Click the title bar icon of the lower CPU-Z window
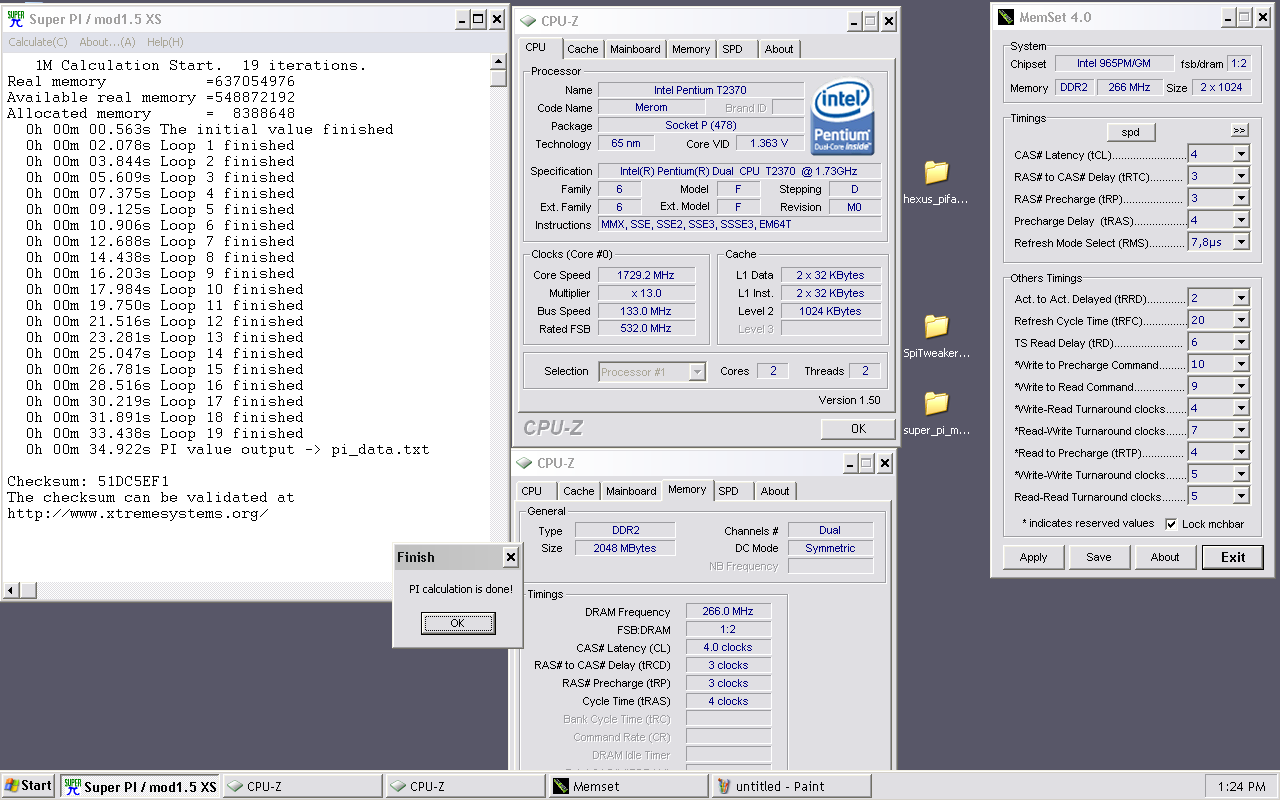The image size is (1280, 800). 526,463
